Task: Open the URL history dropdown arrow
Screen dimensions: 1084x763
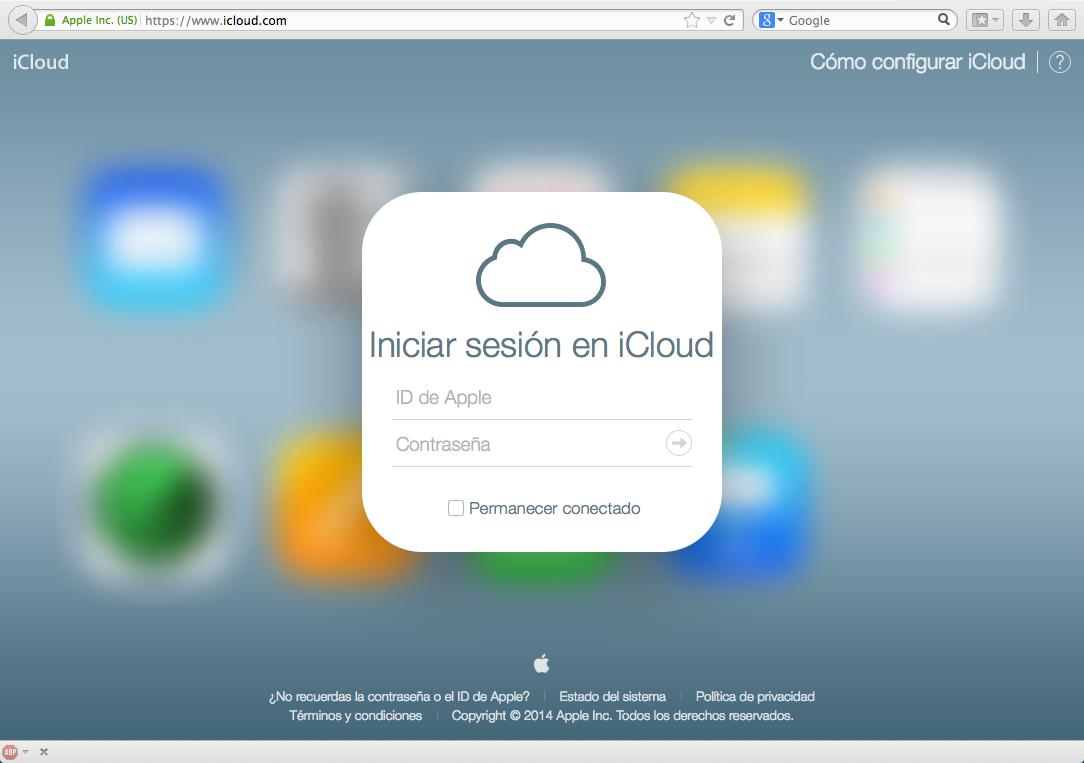Action: 711,21
